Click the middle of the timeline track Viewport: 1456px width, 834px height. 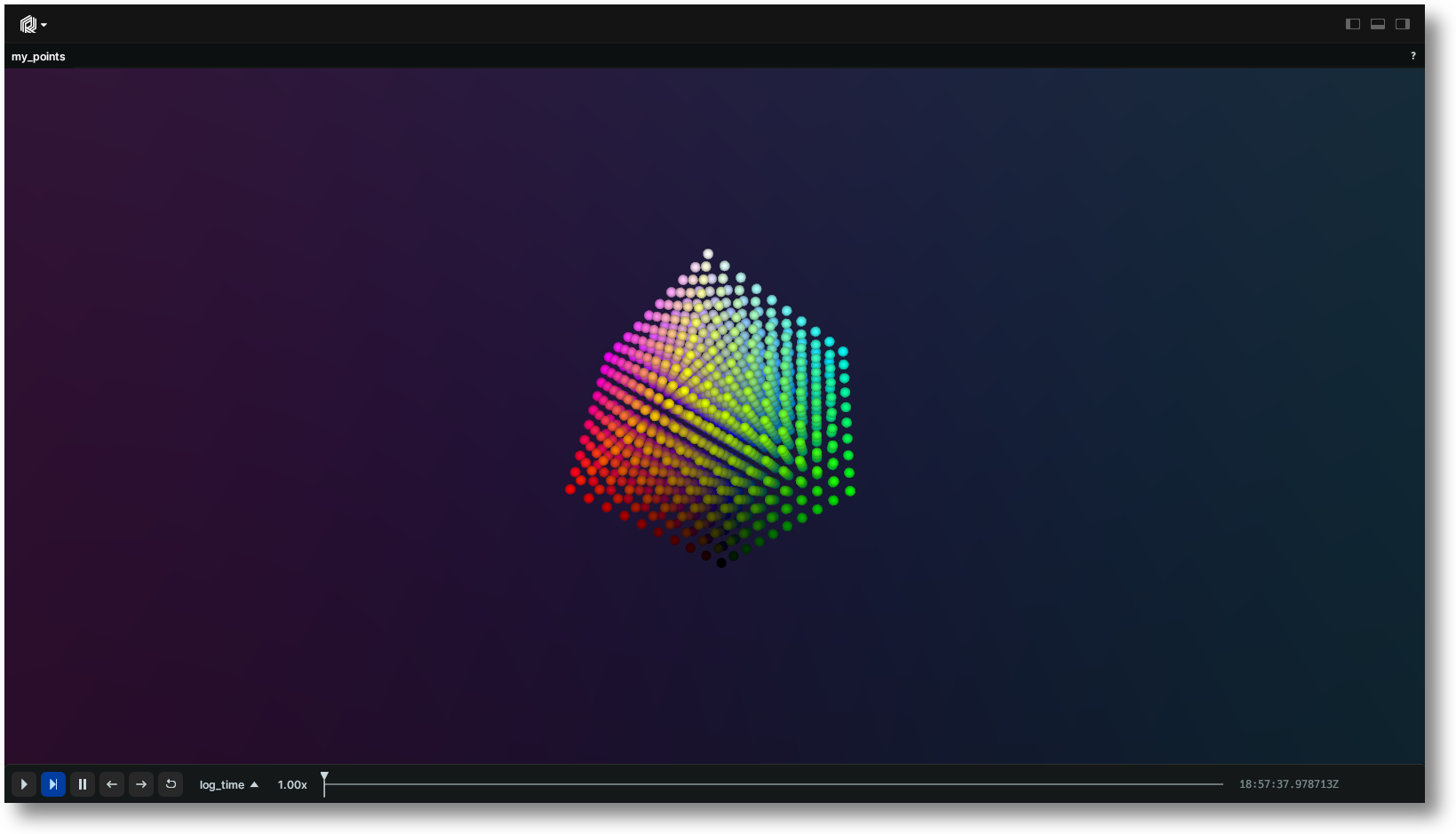click(x=773, y=784)
